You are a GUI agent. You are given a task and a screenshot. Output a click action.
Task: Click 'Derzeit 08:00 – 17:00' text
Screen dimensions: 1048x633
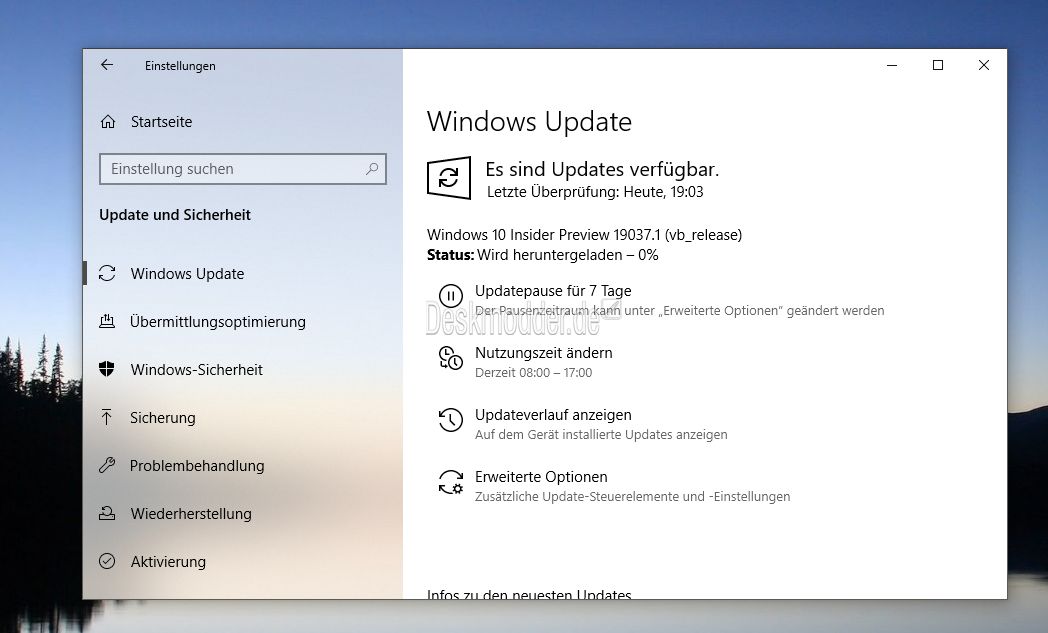pyautogui.click(x=533, y=373)
